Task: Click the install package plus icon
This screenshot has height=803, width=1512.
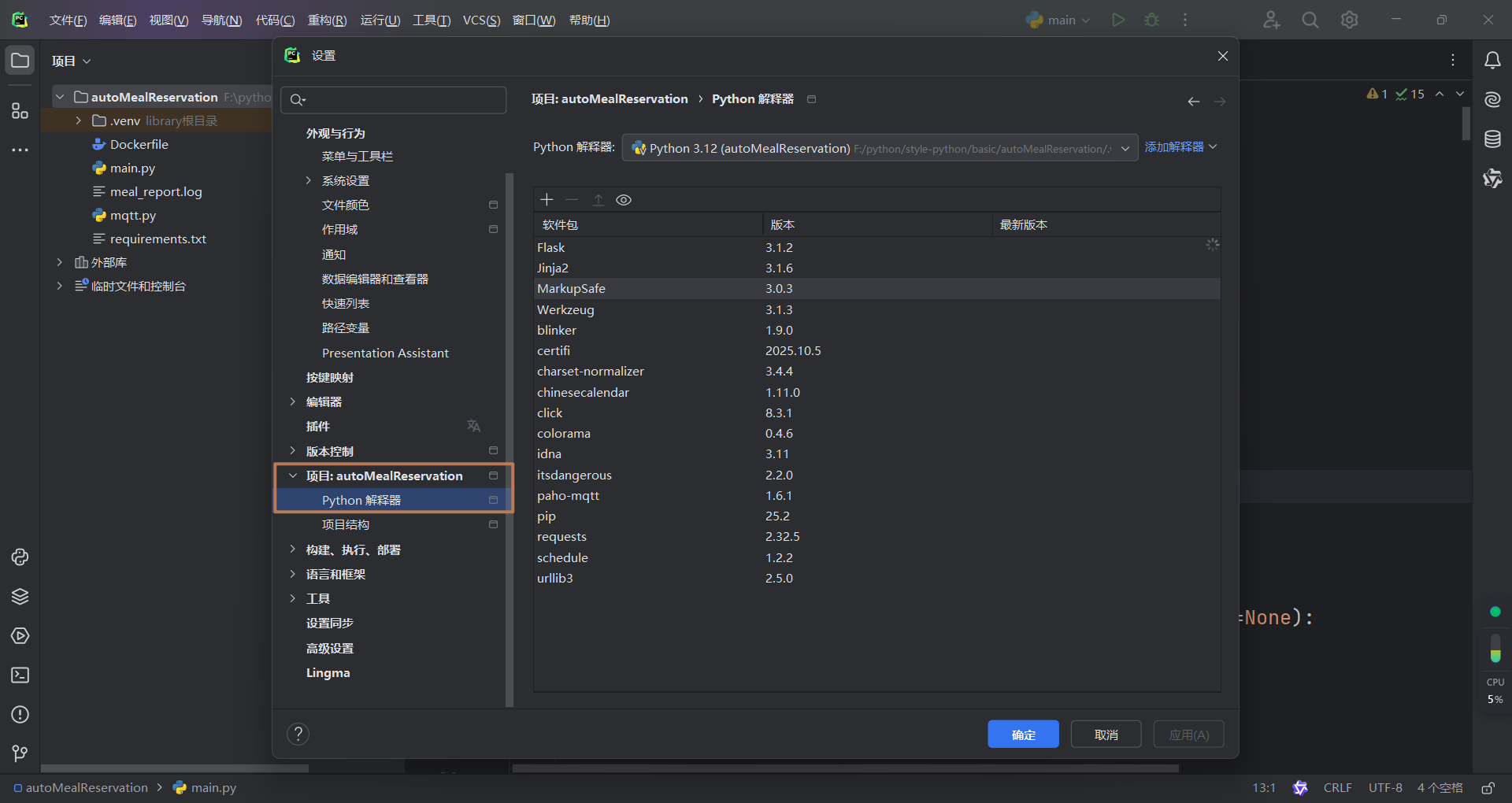Action: pos(547,200)
